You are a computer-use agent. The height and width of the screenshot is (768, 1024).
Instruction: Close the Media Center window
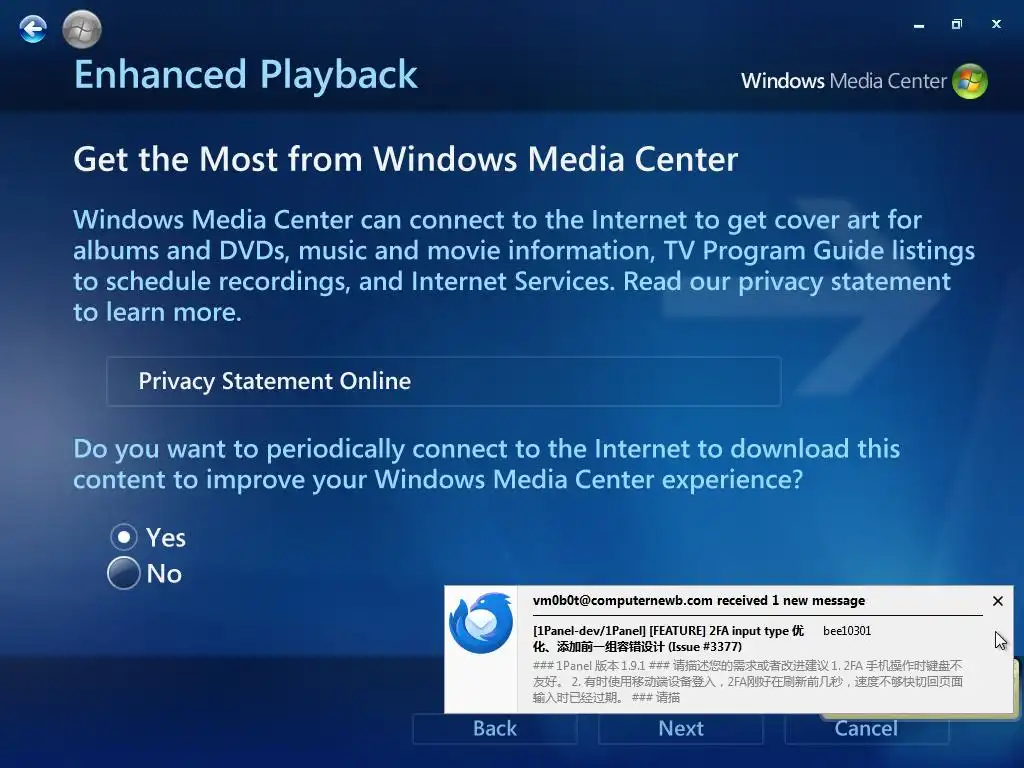click(996, 24)
